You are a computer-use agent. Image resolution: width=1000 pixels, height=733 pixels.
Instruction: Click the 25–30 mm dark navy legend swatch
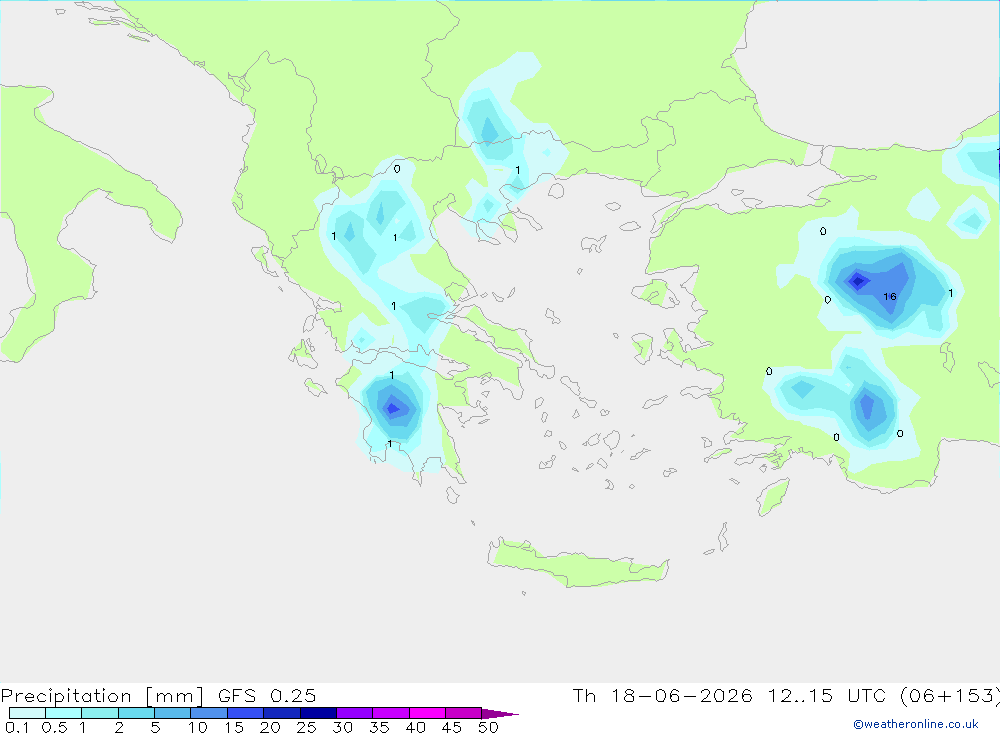318,713
